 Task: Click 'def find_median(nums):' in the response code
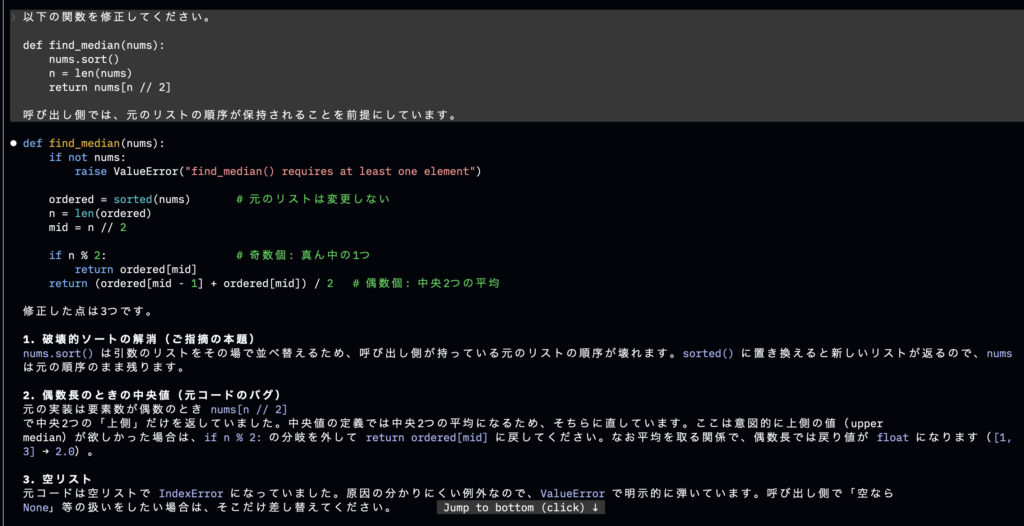pyautogui.click(x=94, y=143)
